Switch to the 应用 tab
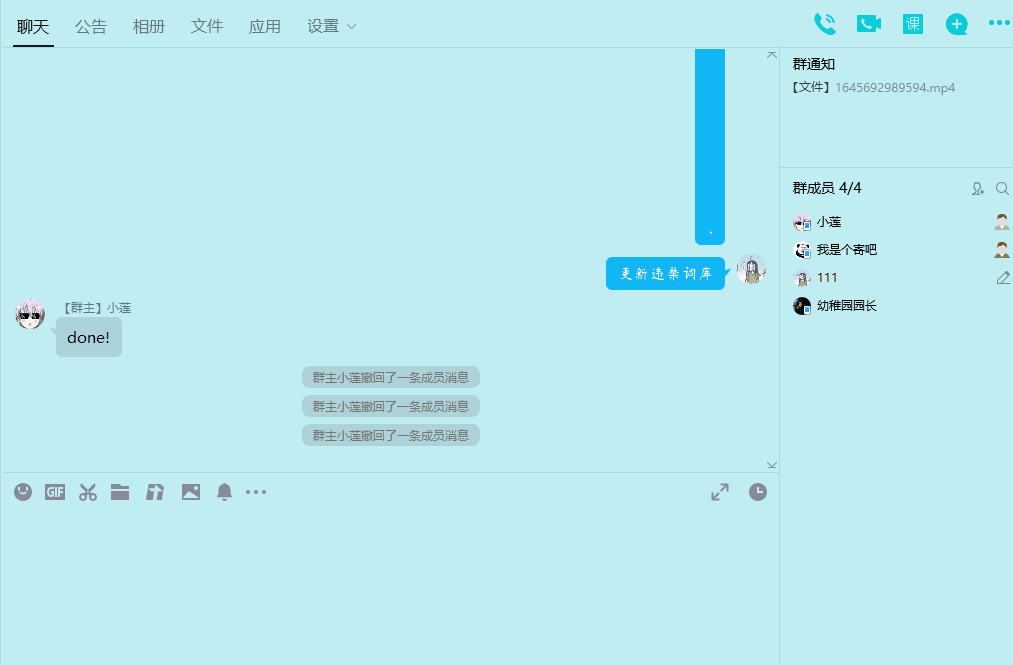This screenshot has height=665, width=1013. [265, 26]
